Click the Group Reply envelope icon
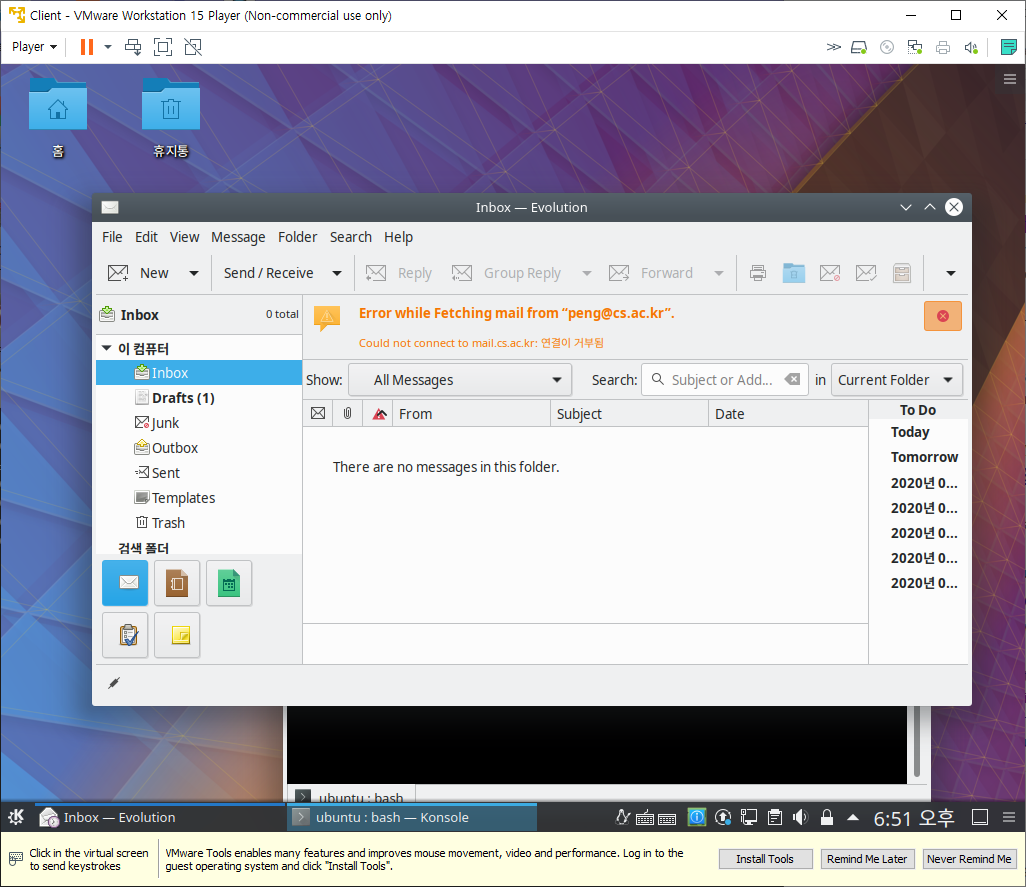Screen dimensions: 1026x887 [462, 273]
